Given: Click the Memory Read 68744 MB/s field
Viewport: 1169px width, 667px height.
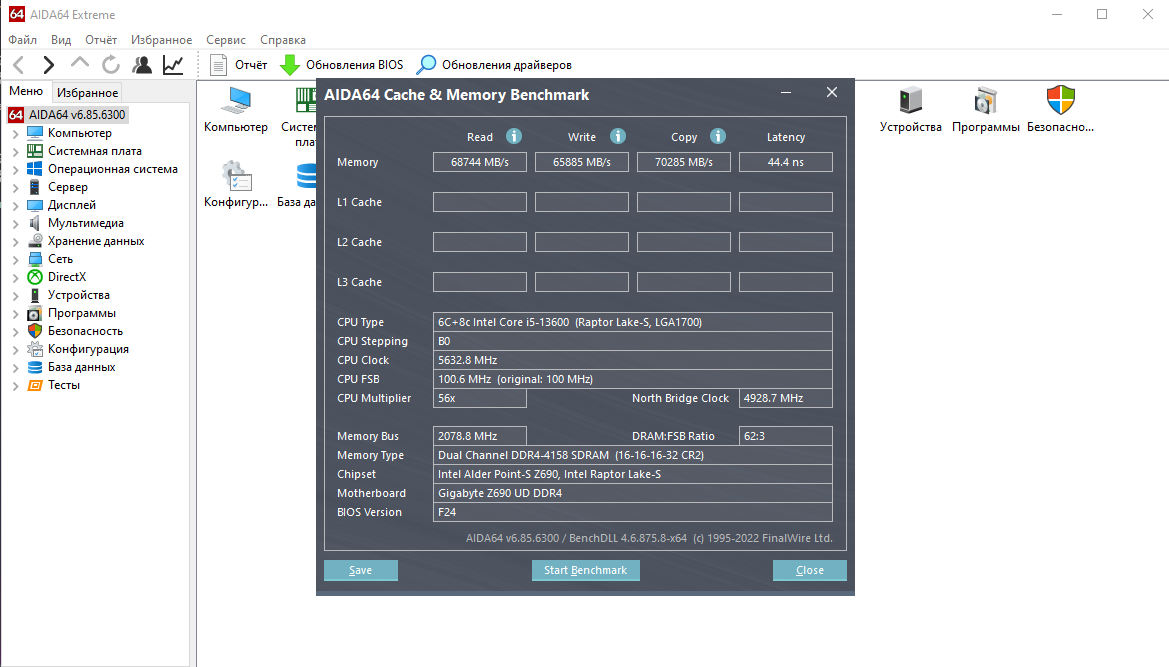Looking at the screenshot, I should click(480, 162).
